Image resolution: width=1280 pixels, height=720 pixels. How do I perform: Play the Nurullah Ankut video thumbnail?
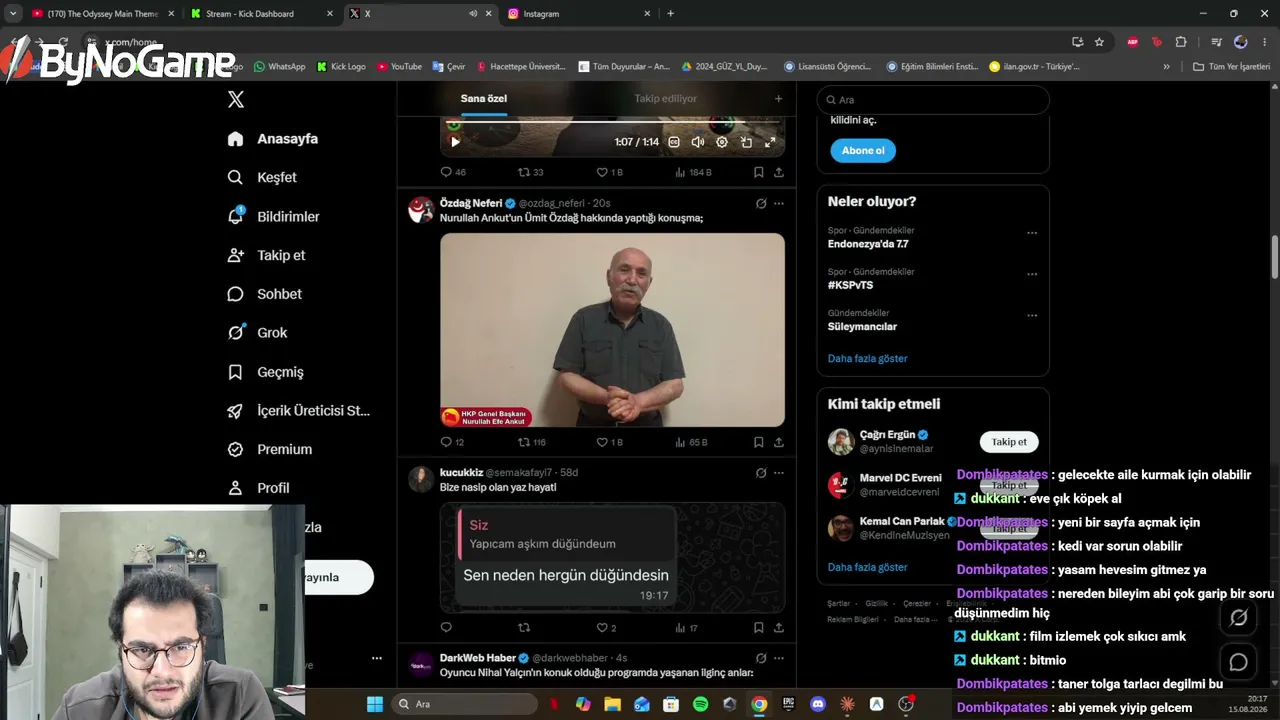point(612,330)
